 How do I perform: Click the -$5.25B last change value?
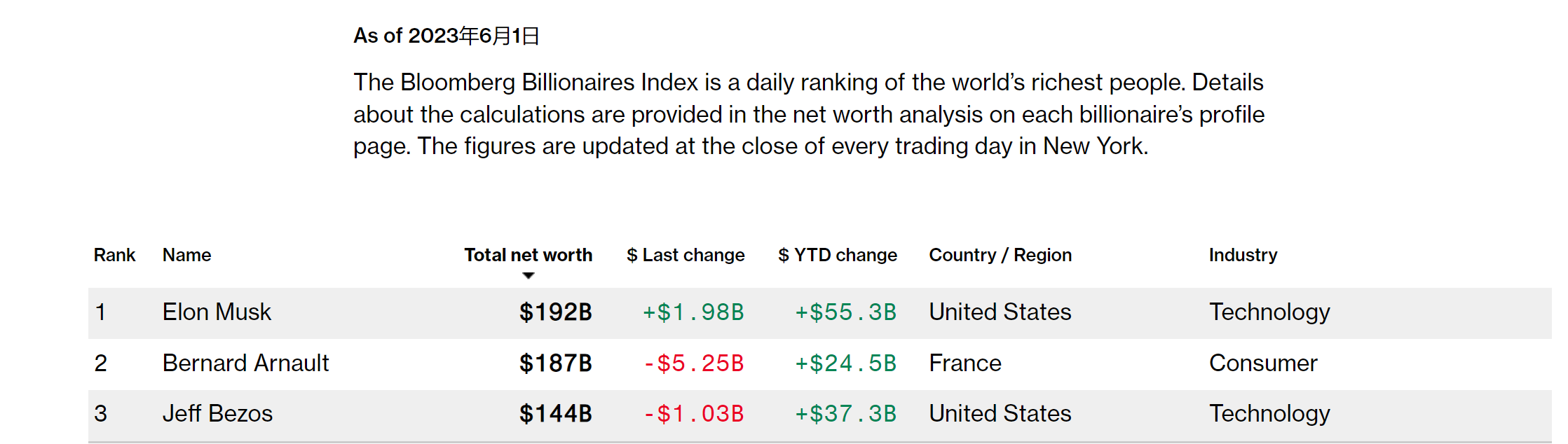pyautogui.click(x=693, y=363)
